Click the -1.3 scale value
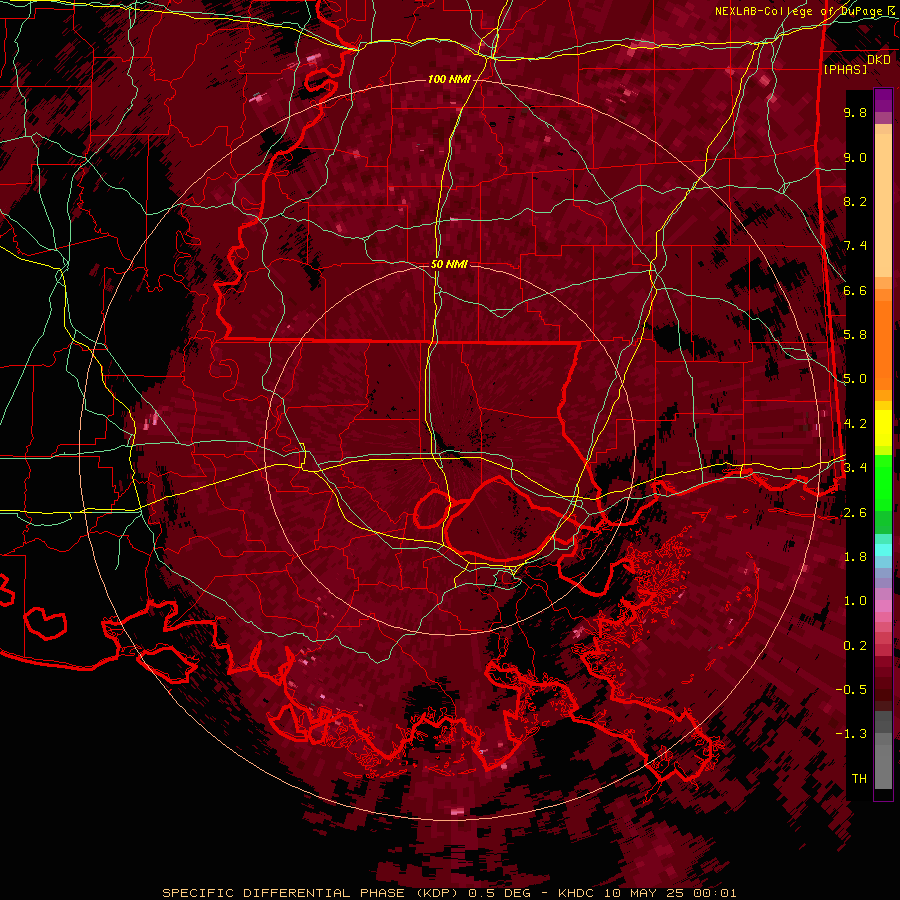This screenshot has height=900, width=900. (x=851, y=734)
